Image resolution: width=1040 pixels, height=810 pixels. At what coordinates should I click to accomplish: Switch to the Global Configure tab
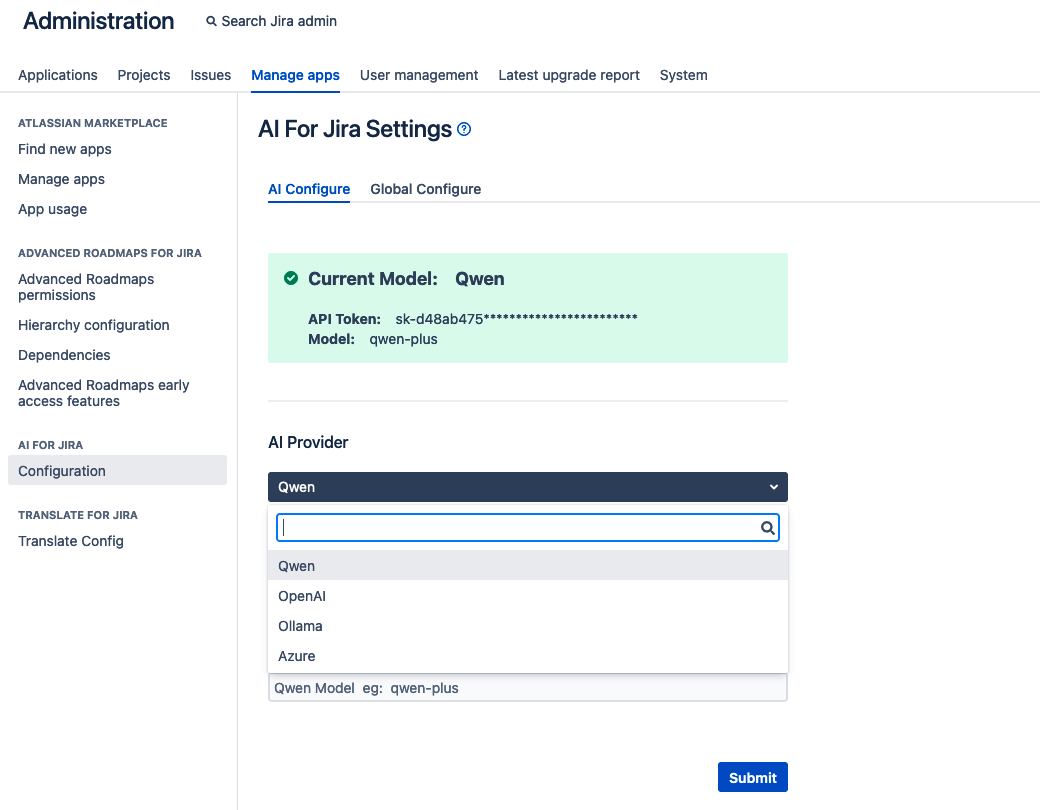point(426,189)
